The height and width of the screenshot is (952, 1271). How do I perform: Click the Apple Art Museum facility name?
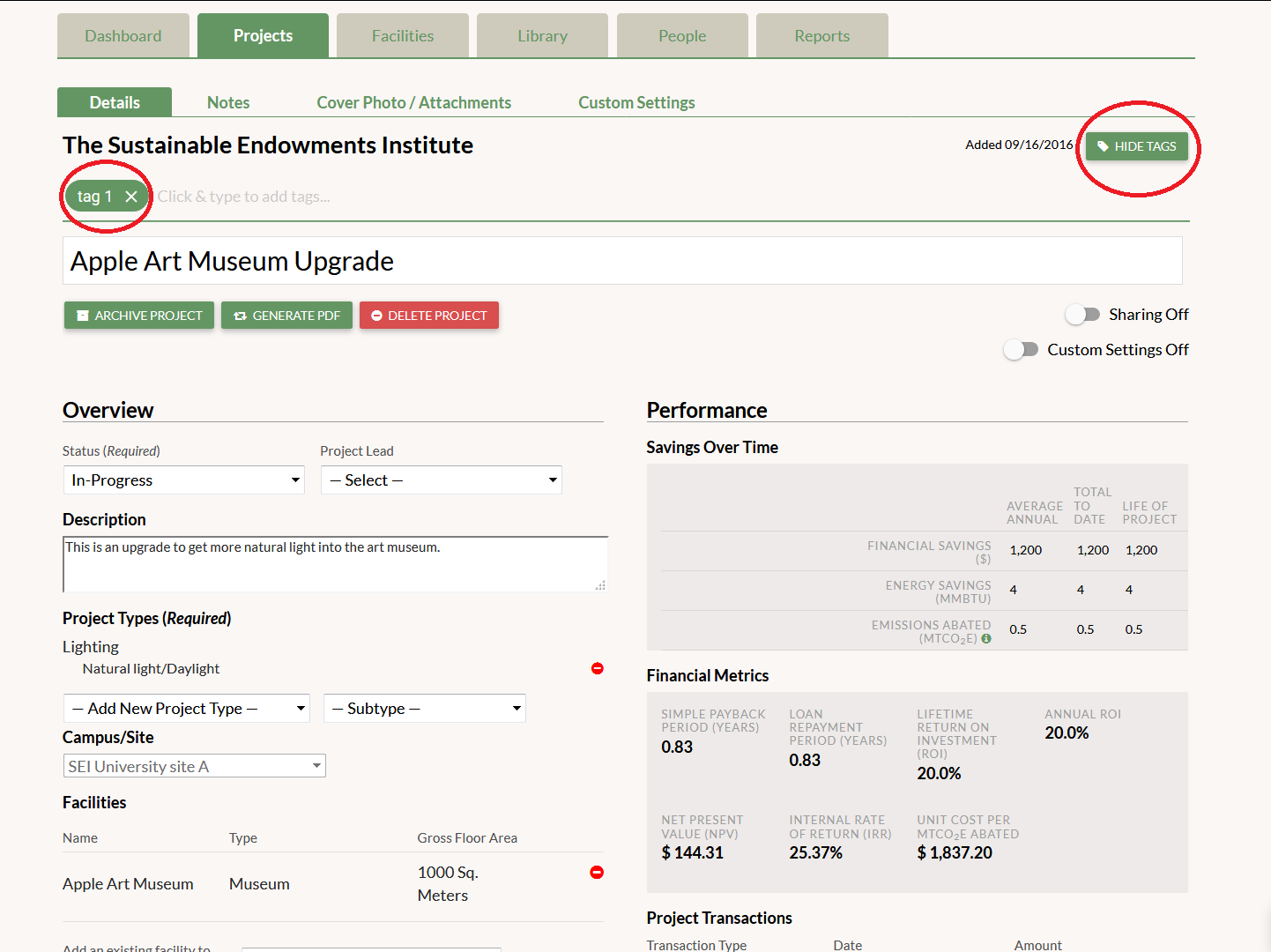click(128, 884)
